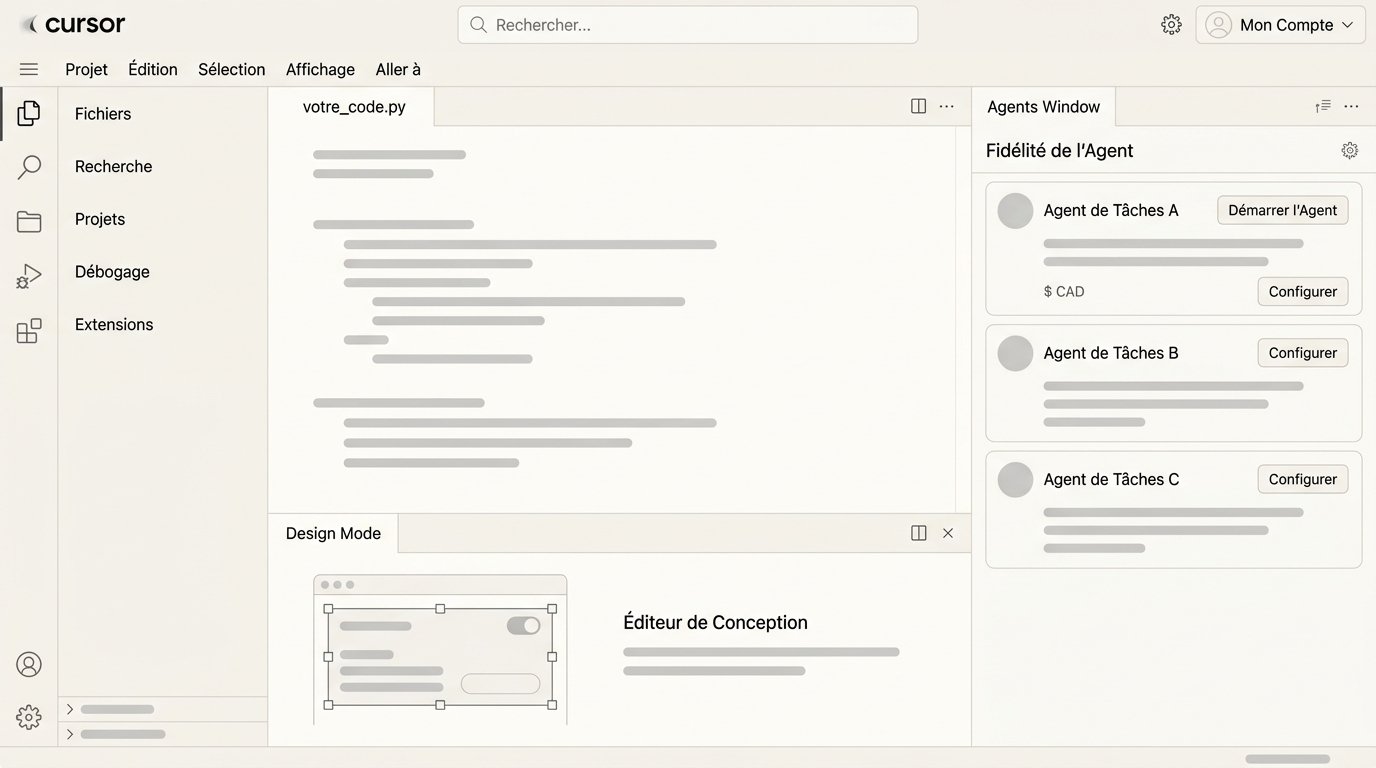Open the hamburger menu icon
Image resolution: width=1376 pixels, height=768 pixels.
pos(29,69)
